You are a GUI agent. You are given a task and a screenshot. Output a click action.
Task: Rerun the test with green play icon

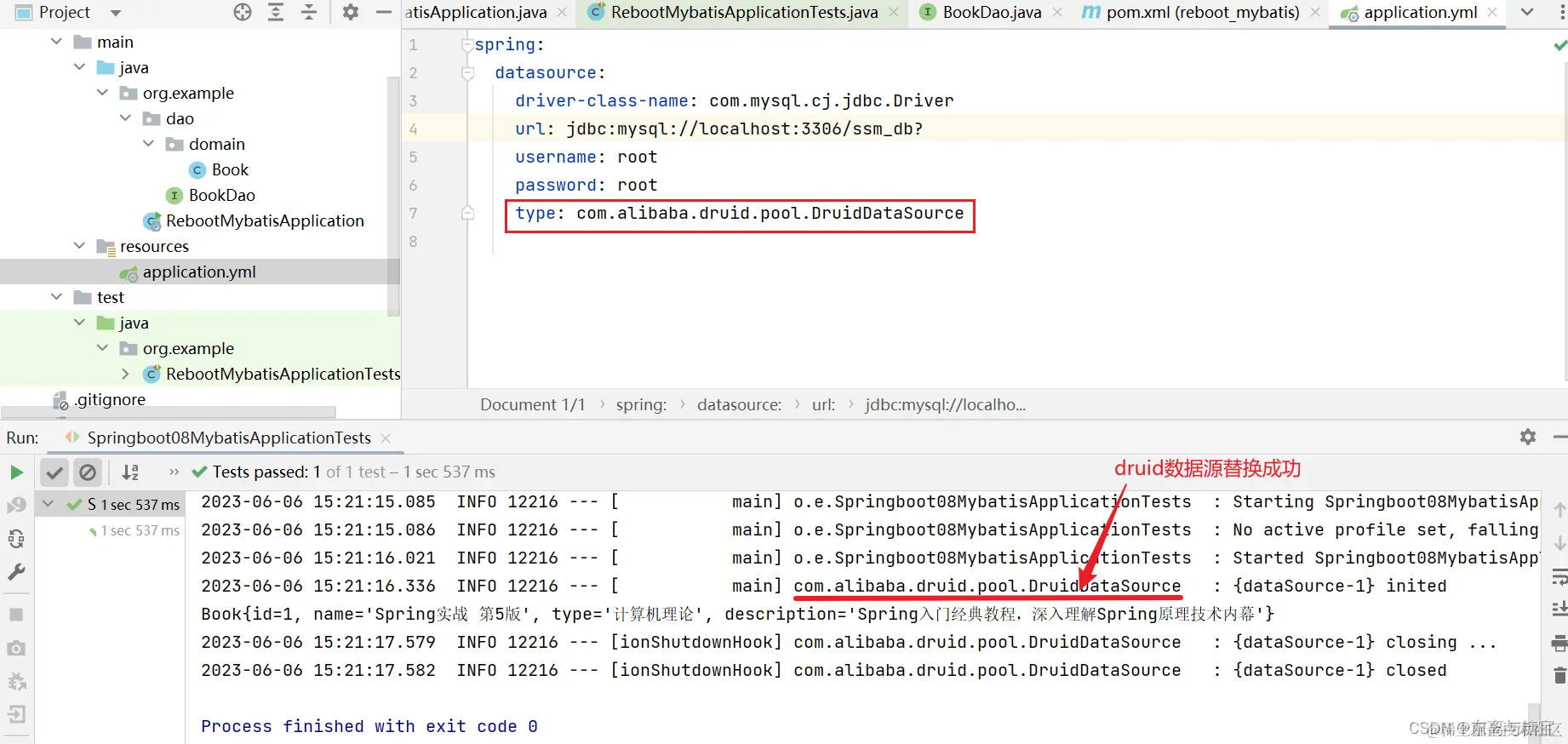[16, 472]
